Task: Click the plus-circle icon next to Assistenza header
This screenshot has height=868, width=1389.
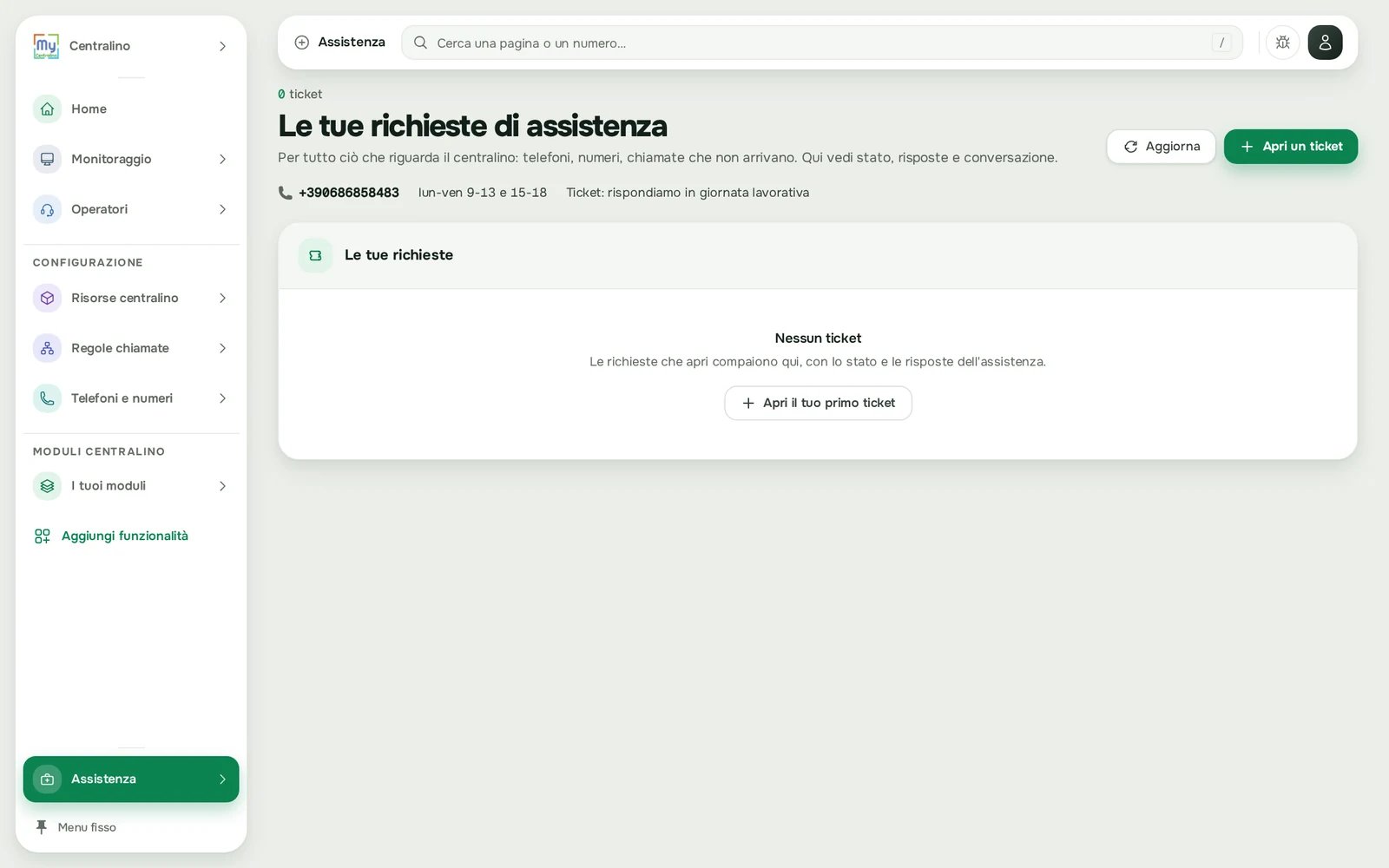Action: [x=301, y=43]
